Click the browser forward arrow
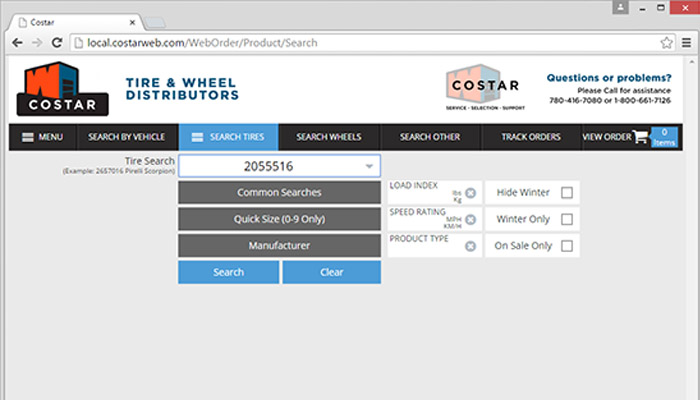700x400 pixels. tap(37, 43)
